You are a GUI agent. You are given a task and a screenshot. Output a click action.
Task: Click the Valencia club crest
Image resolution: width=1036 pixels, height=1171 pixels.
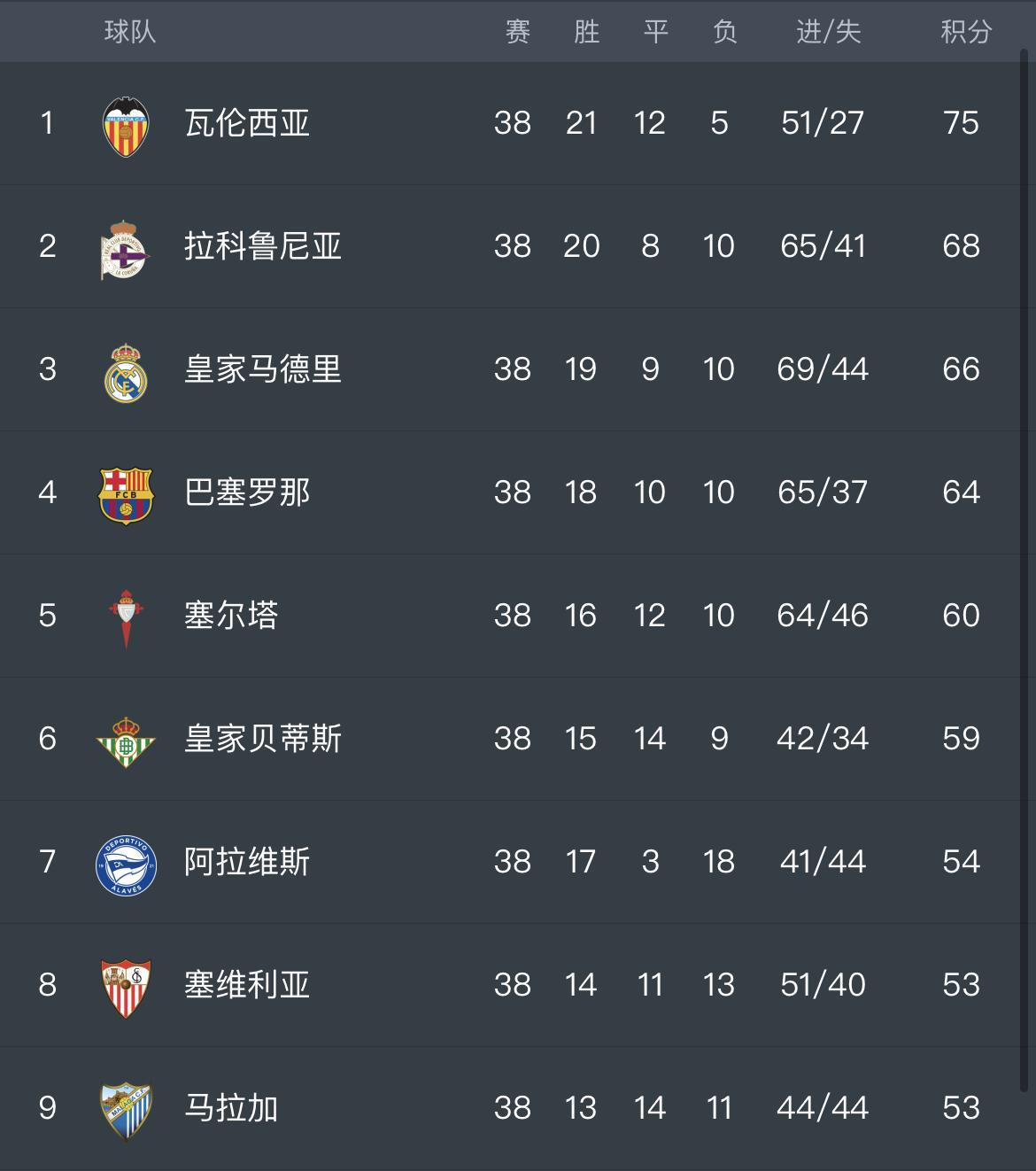pos(126,126)
